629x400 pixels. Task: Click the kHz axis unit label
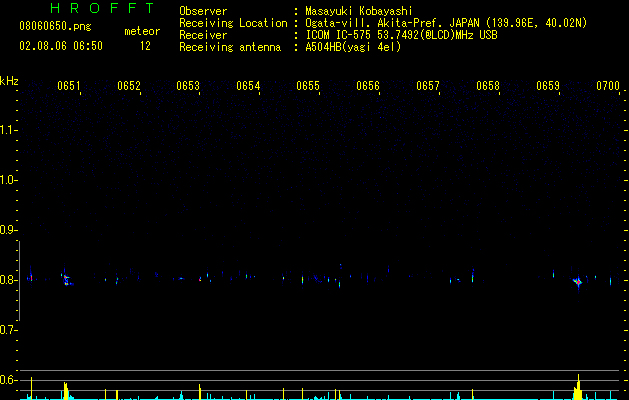click(x=9, y=81)
